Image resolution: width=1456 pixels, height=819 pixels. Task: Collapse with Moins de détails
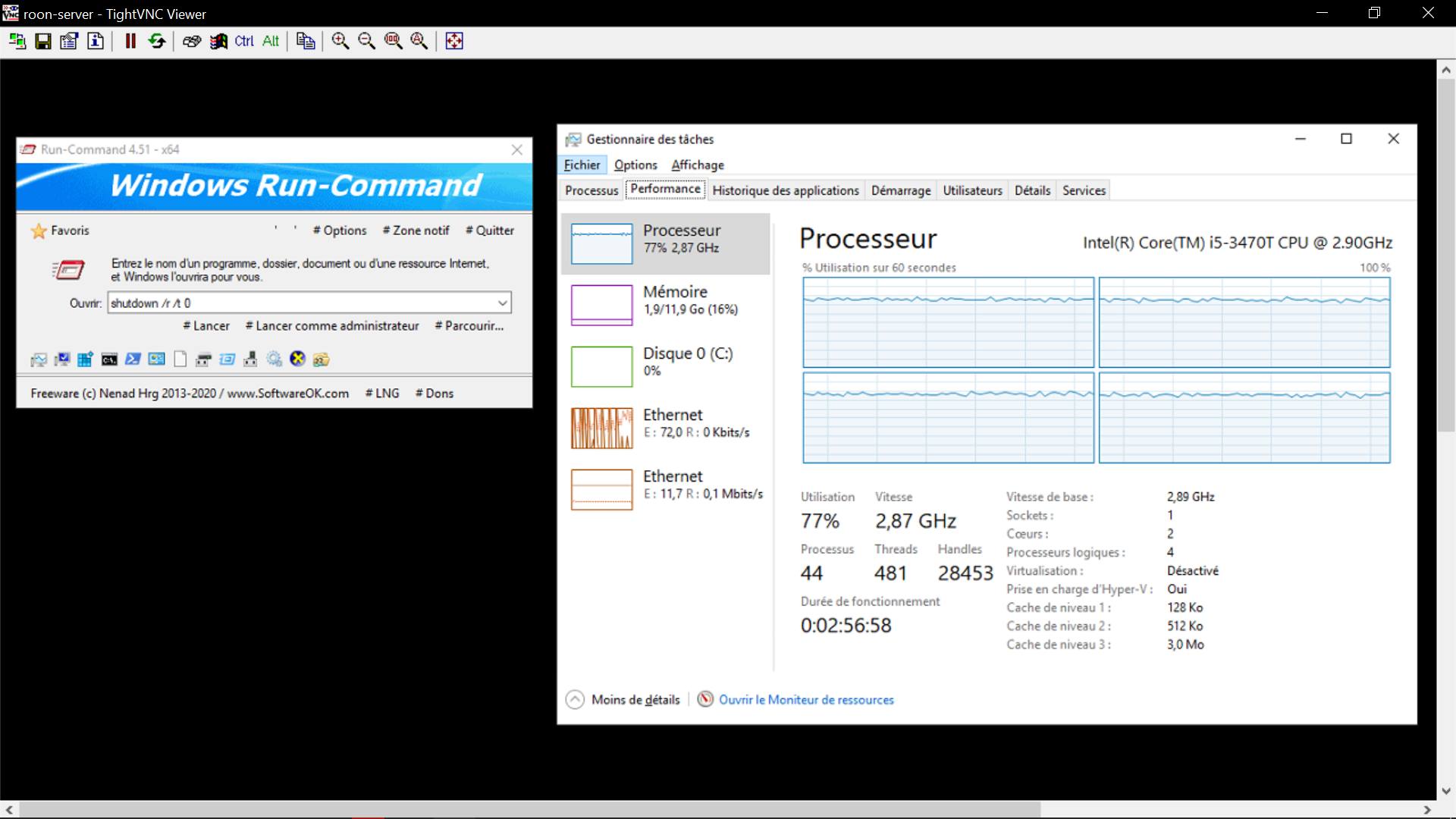623,700
